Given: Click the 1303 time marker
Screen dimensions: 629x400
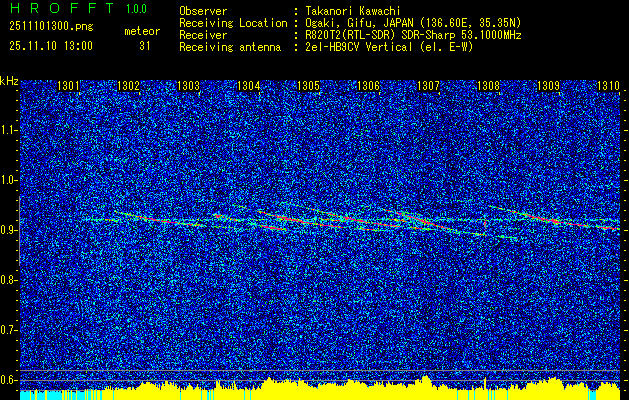Looking at the screenshot, I should coord(189,86).
